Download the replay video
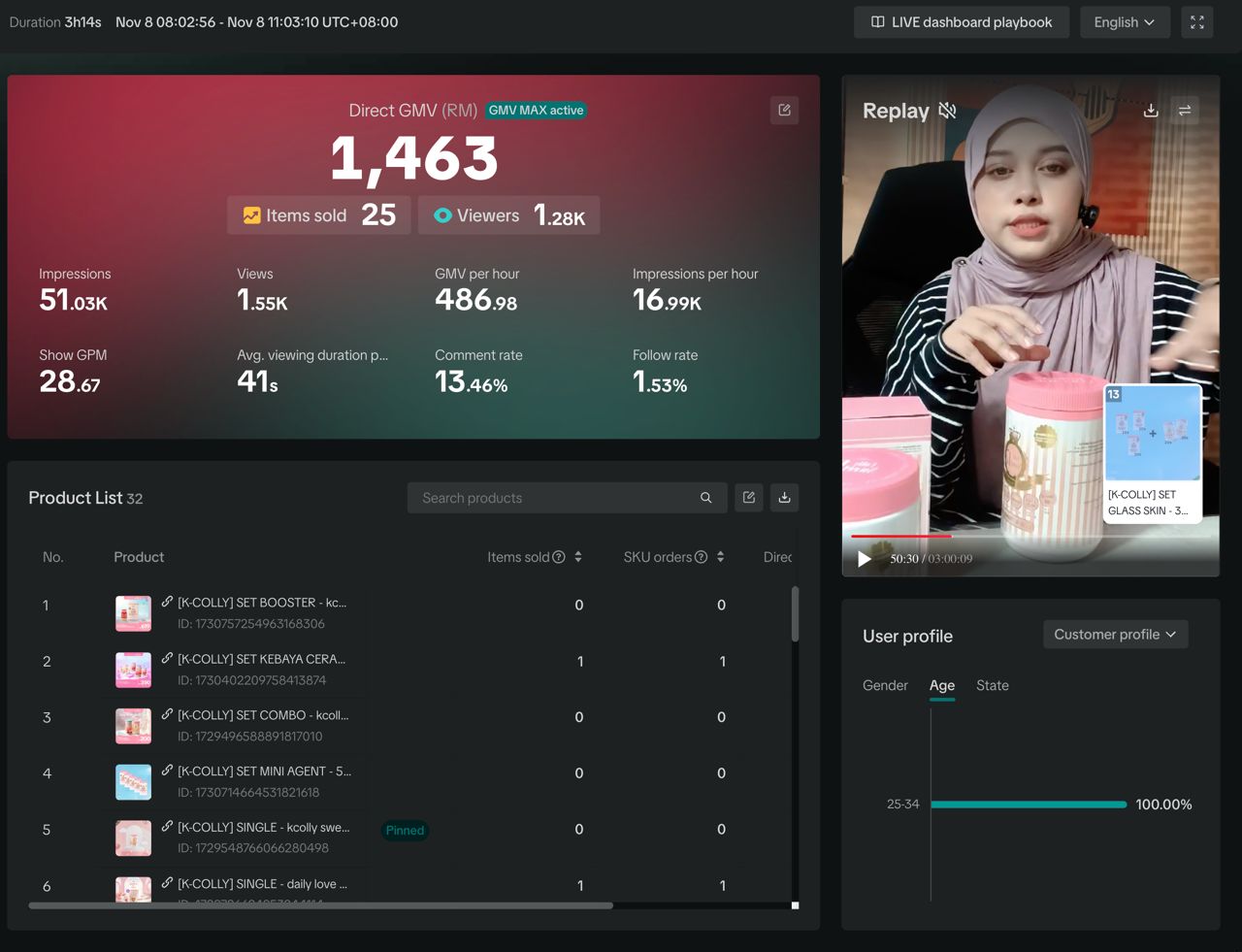The width and height of the screenshot is (1242, 952). [1151, 111]
